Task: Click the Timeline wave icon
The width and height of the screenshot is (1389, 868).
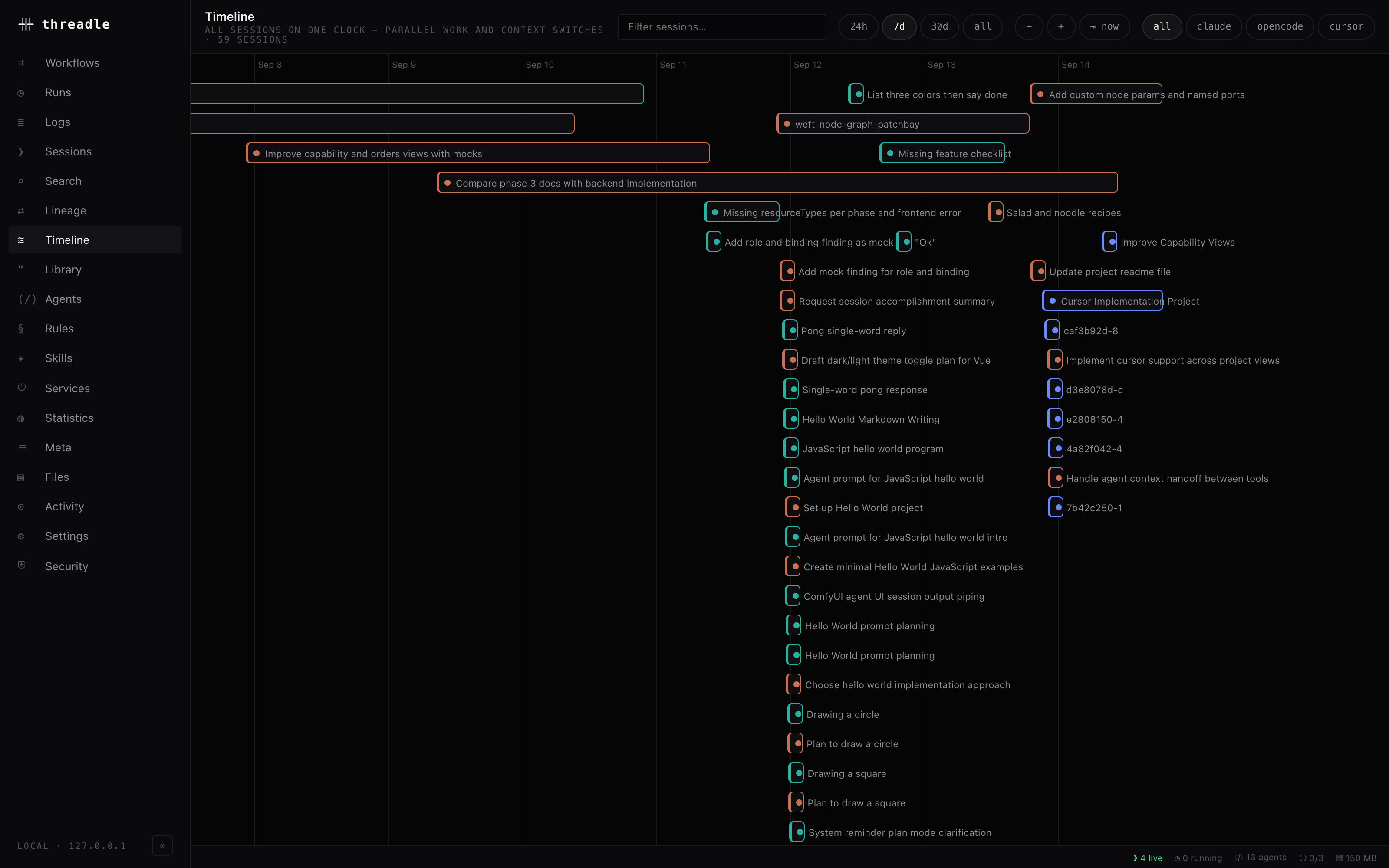Action: tap(21, 240)
